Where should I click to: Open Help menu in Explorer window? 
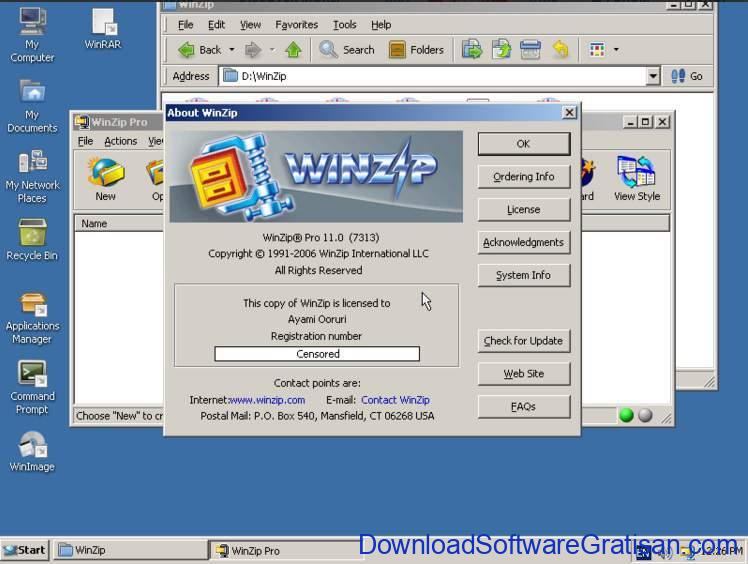coord(381,25)
